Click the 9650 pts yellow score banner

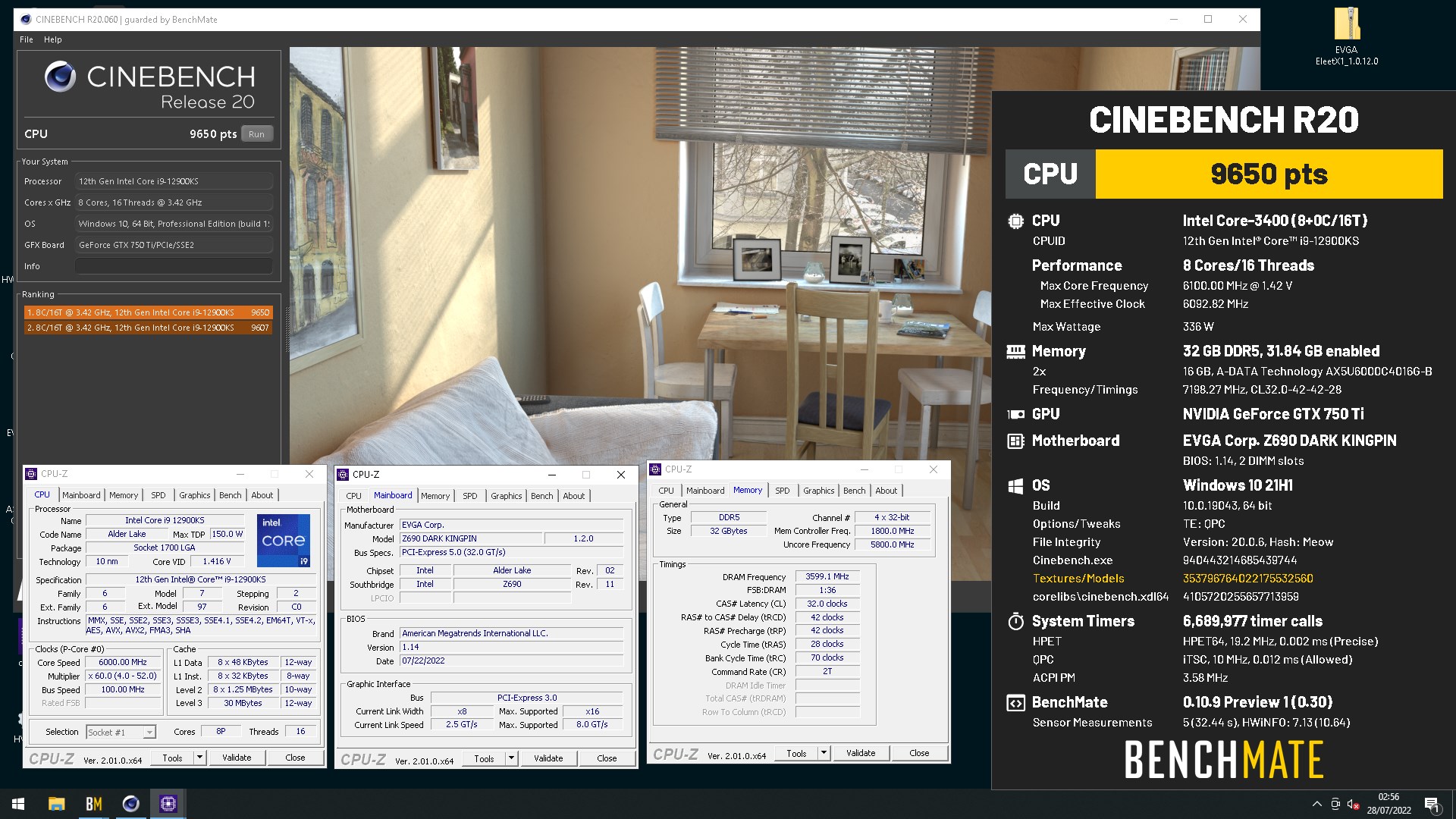pos(1269,174)
